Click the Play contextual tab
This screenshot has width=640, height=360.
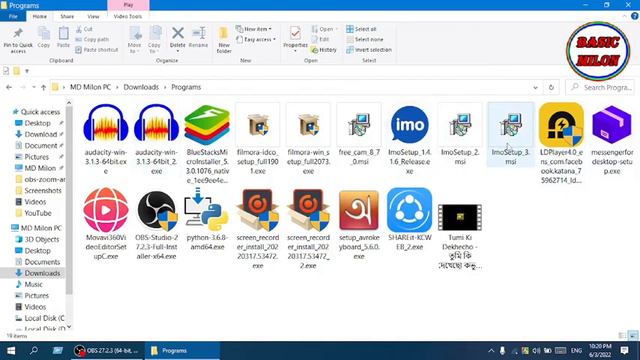128,5
